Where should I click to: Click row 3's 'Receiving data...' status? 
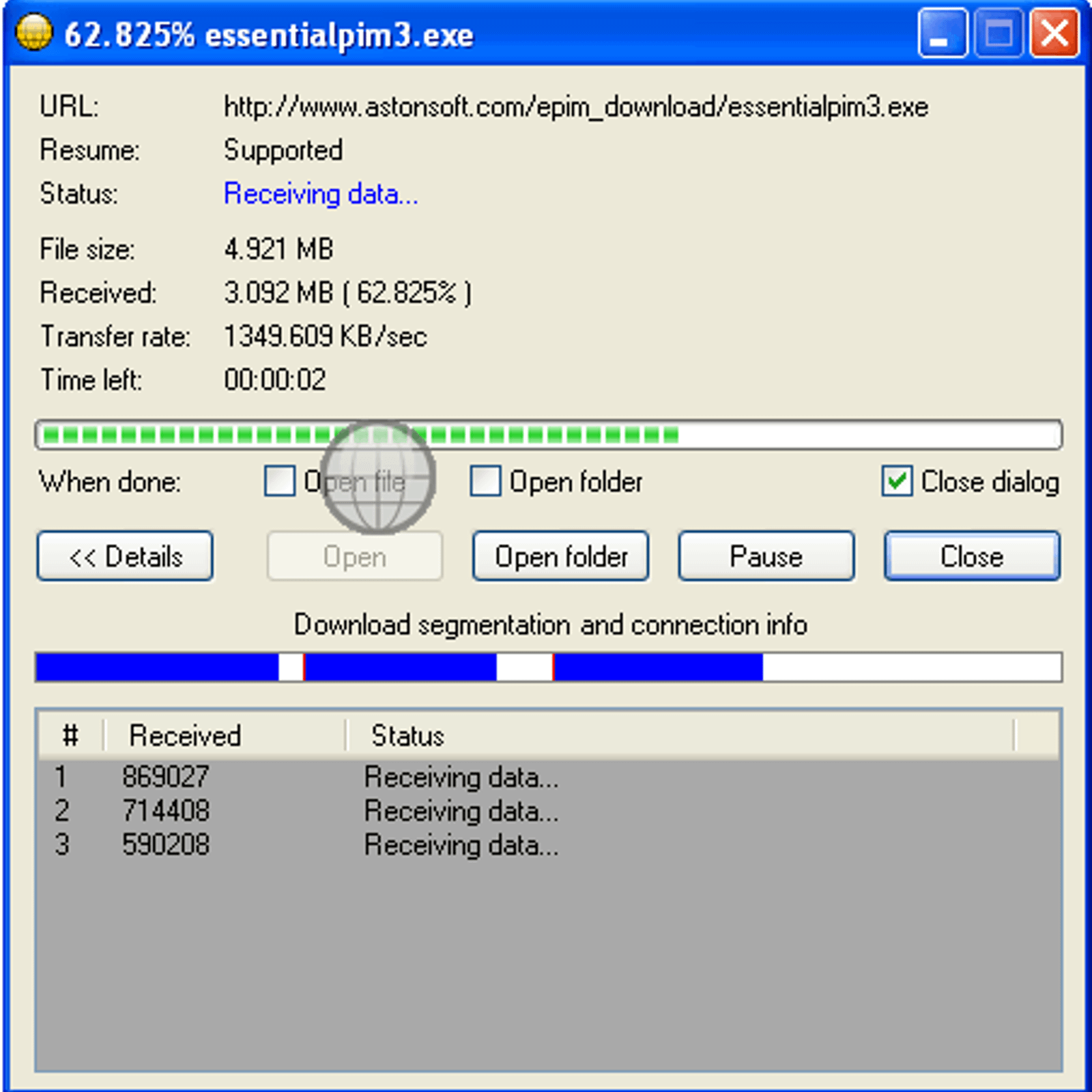pos(461,846)
